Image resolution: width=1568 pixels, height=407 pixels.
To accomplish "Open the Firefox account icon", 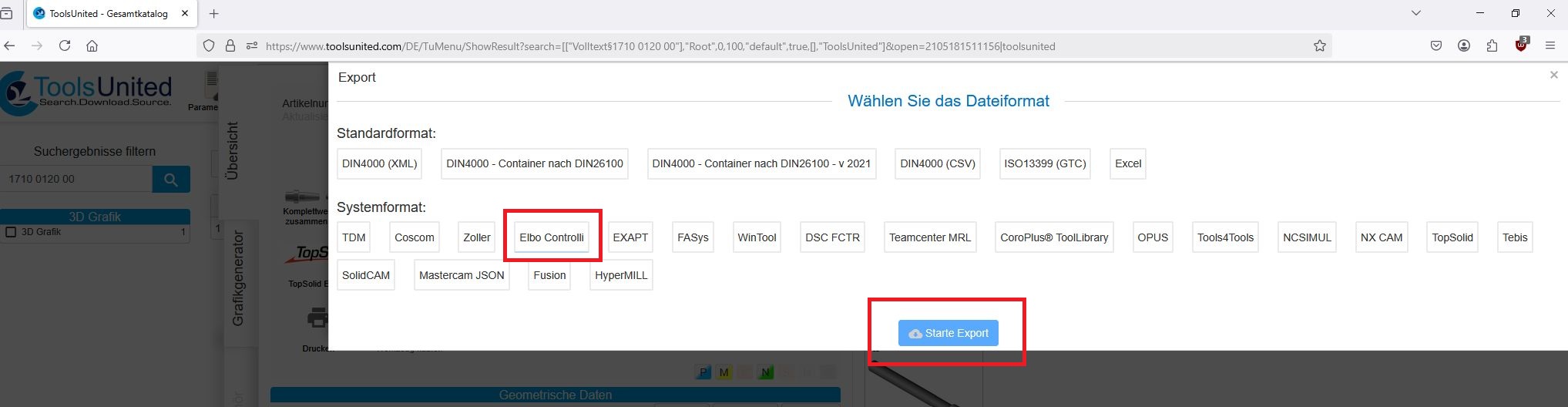I will 1464,46.
